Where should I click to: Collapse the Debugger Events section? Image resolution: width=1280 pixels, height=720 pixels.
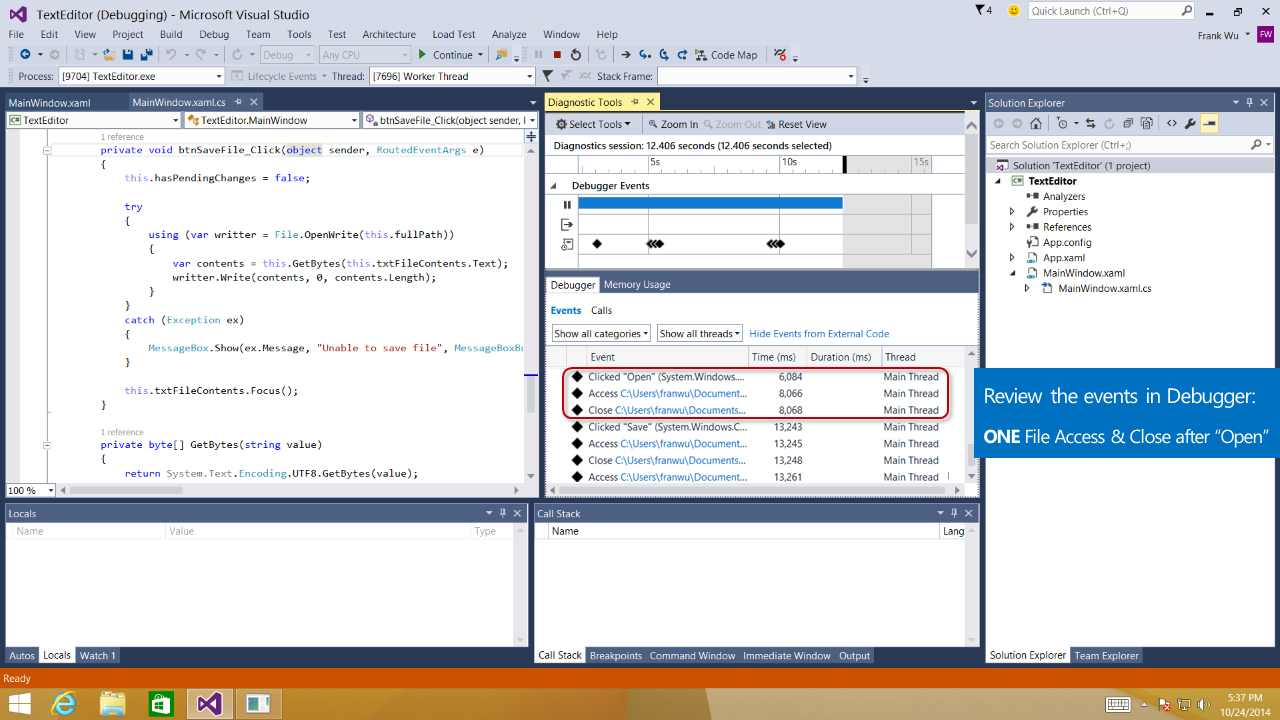coord(553,186)
